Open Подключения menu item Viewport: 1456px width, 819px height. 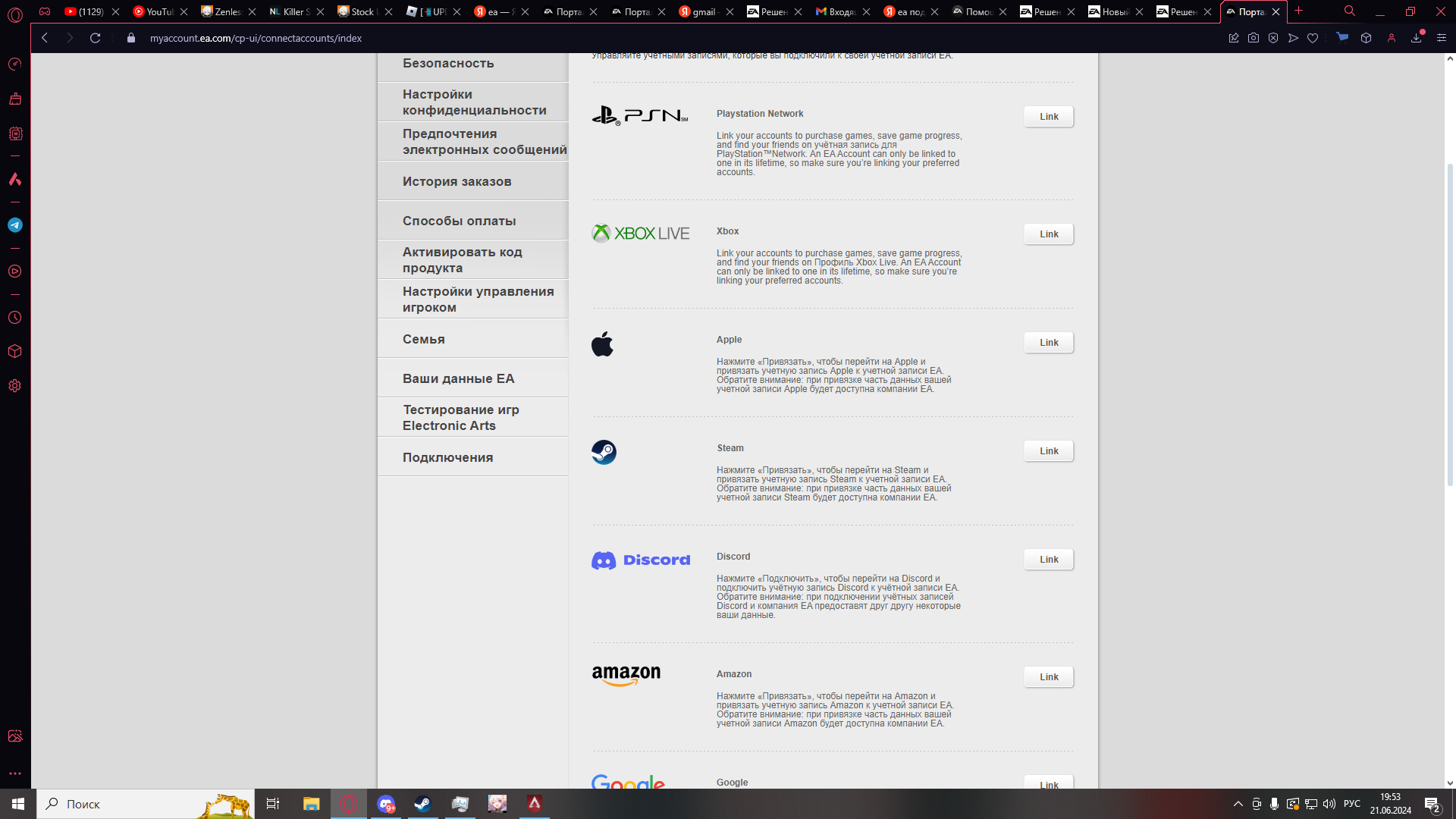coord(473,457)
